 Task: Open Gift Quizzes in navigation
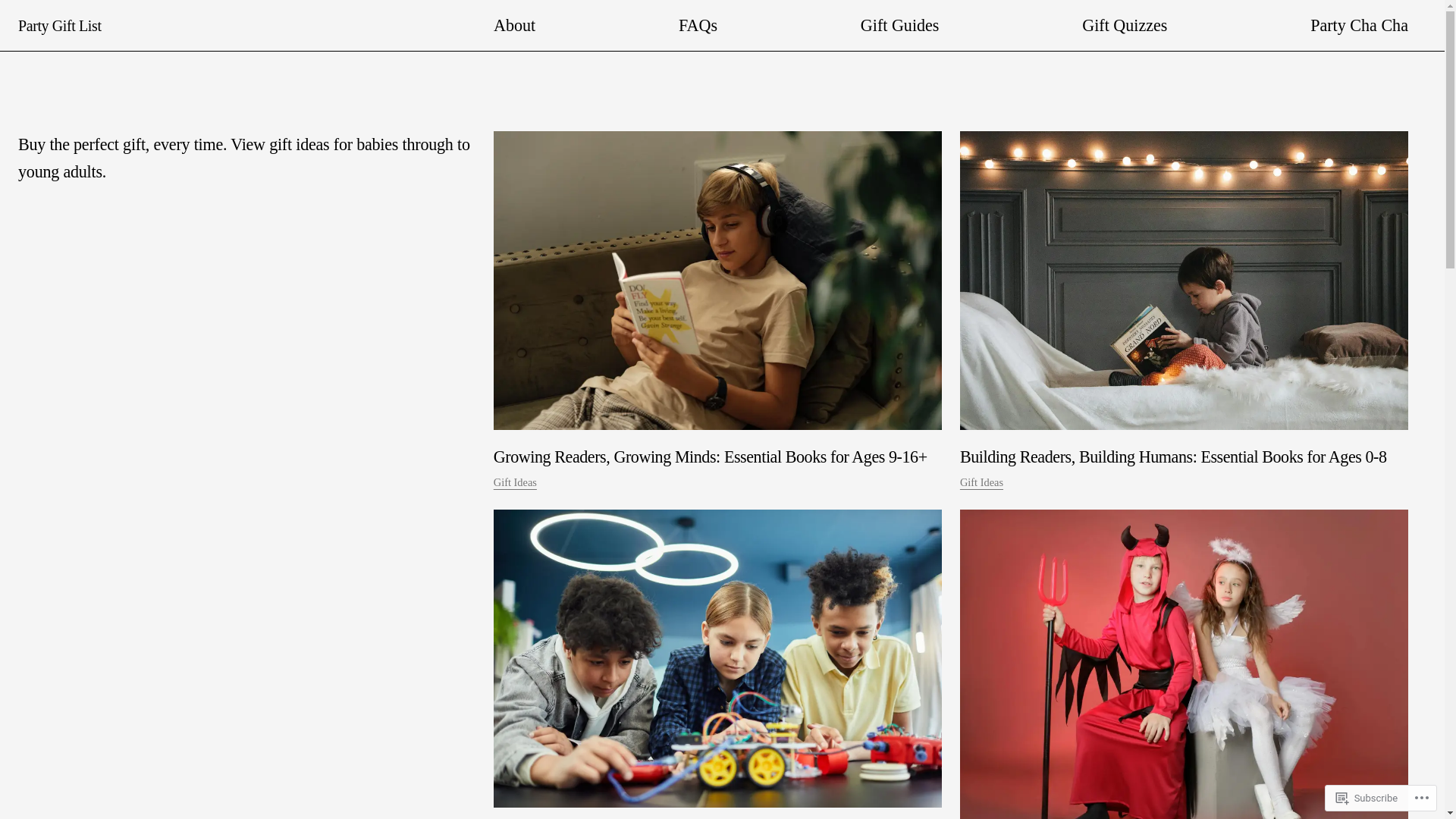(1124, 25)
